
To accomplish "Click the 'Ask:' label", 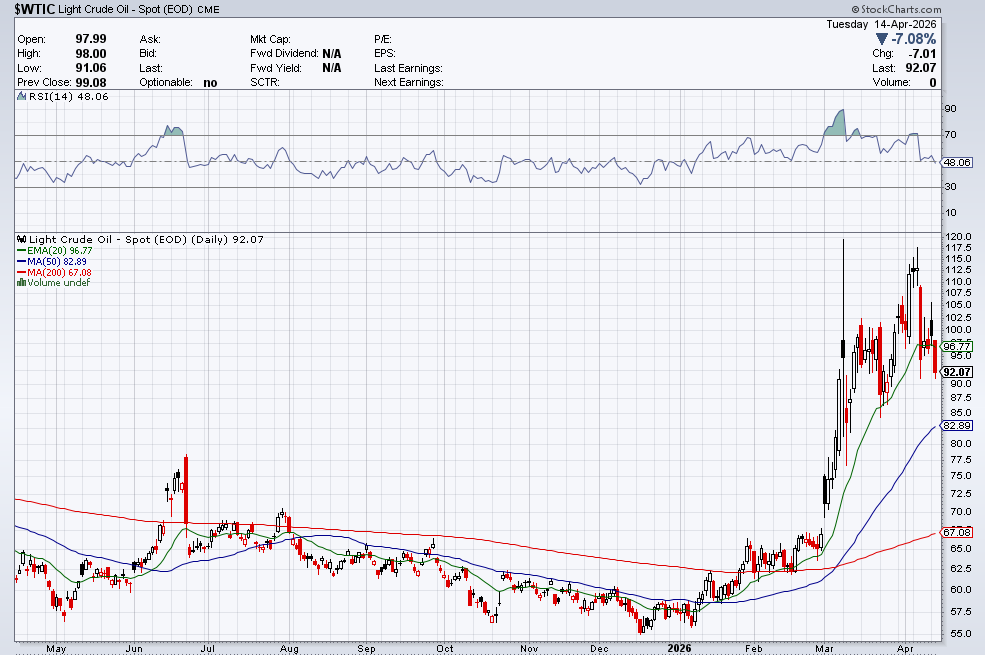I will point(150,39).
